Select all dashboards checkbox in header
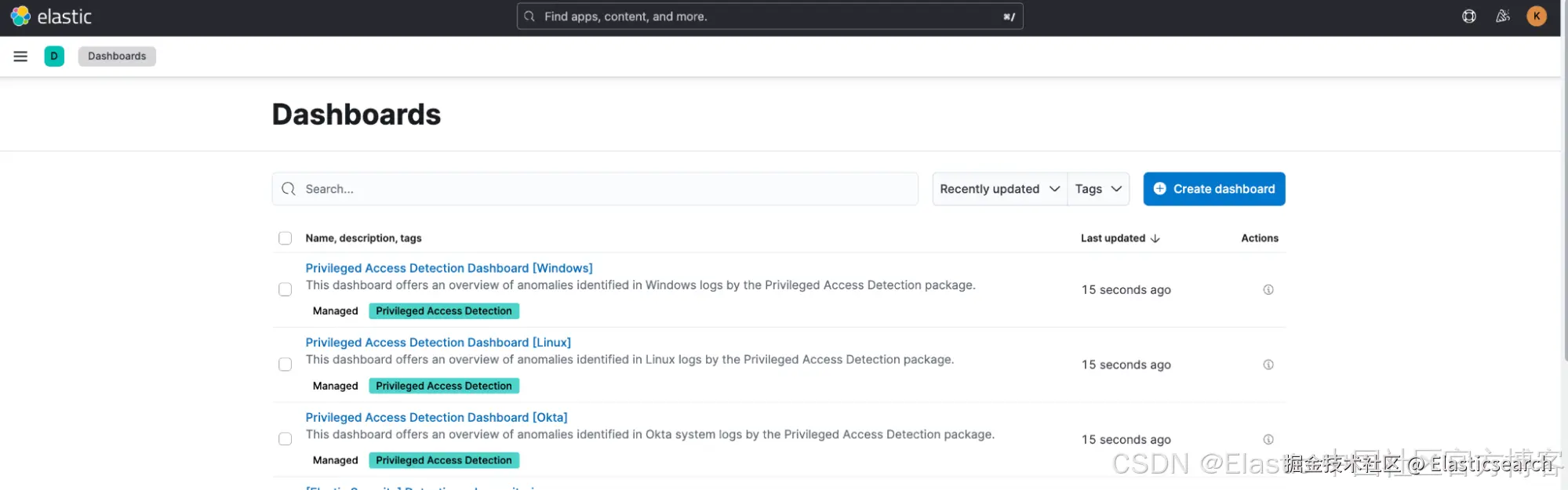The width and height of the screenshot is (1568, 490). coord(286,238)
